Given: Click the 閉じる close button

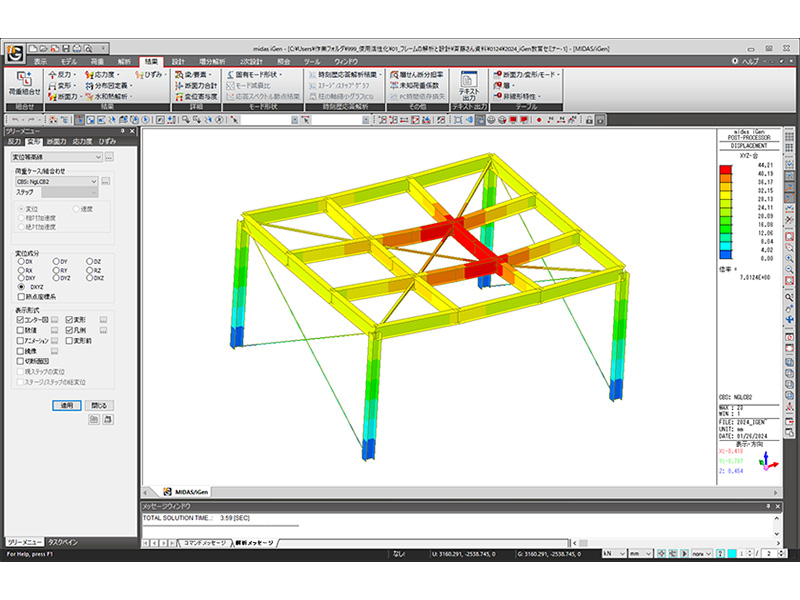Looking at the screenshot, I should (99, 406).
